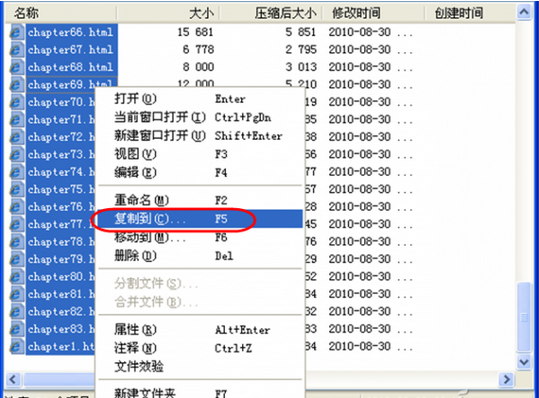Choose 当前窗口打开(I) menu entry
The image size is (539, 398).
pos(200,118)
